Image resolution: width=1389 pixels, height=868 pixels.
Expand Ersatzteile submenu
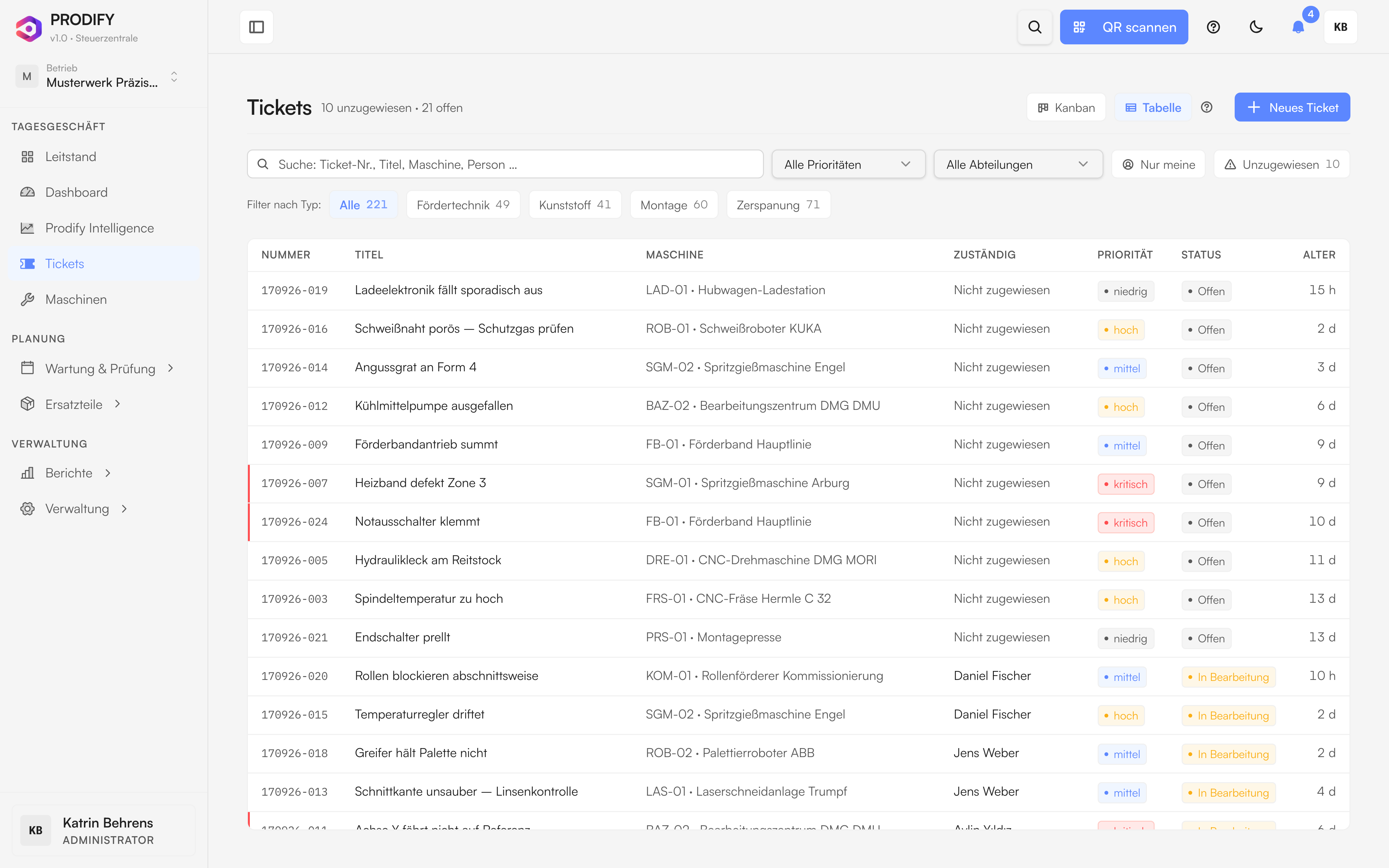tap(104, 404)
